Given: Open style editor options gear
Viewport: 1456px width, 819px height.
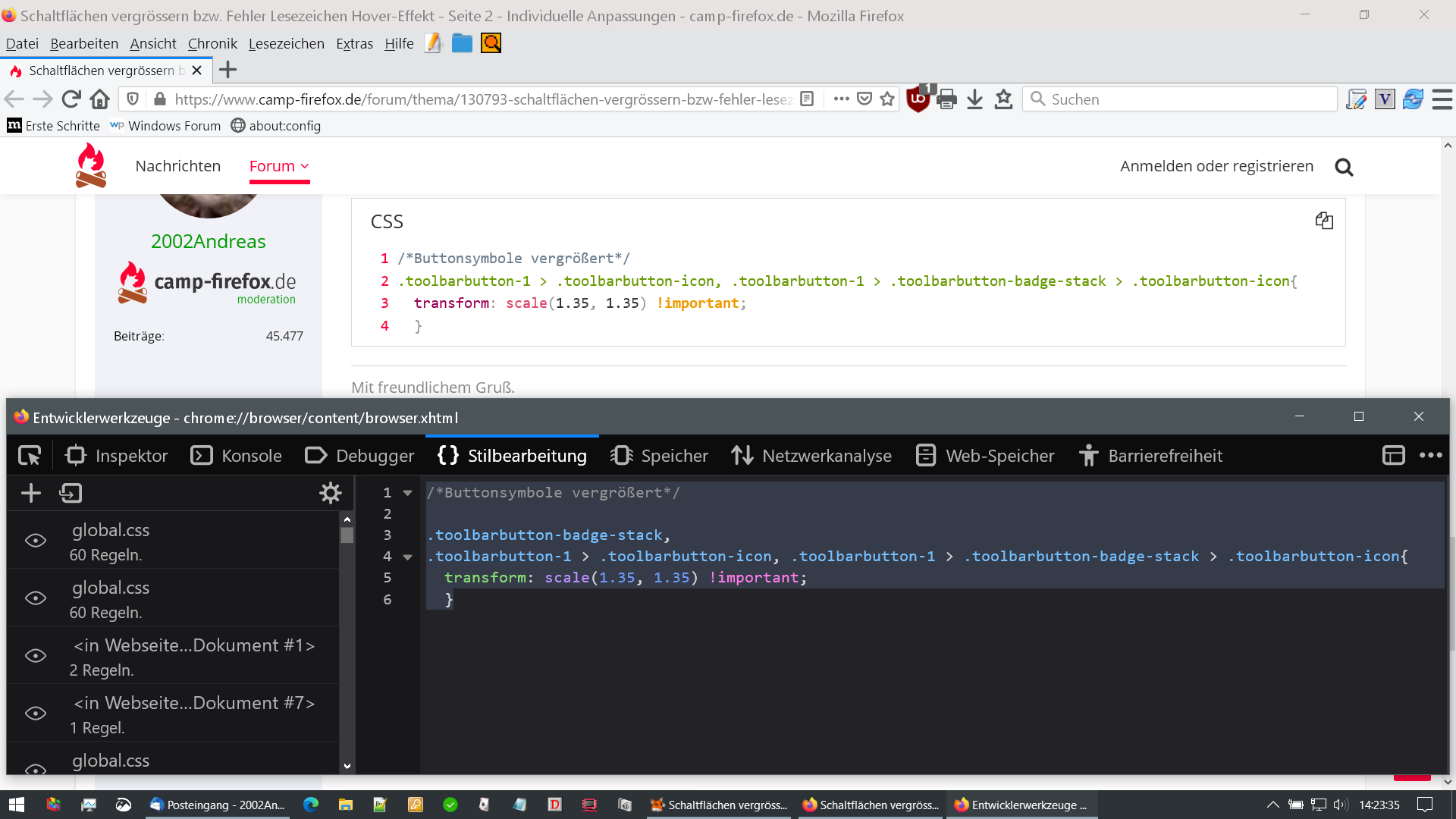Looking at the screenshot, I should point(330,493).
